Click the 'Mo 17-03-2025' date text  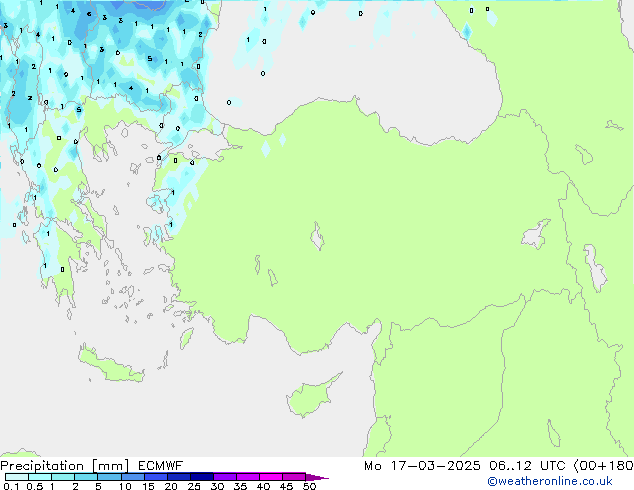click(x=422, y=466)
